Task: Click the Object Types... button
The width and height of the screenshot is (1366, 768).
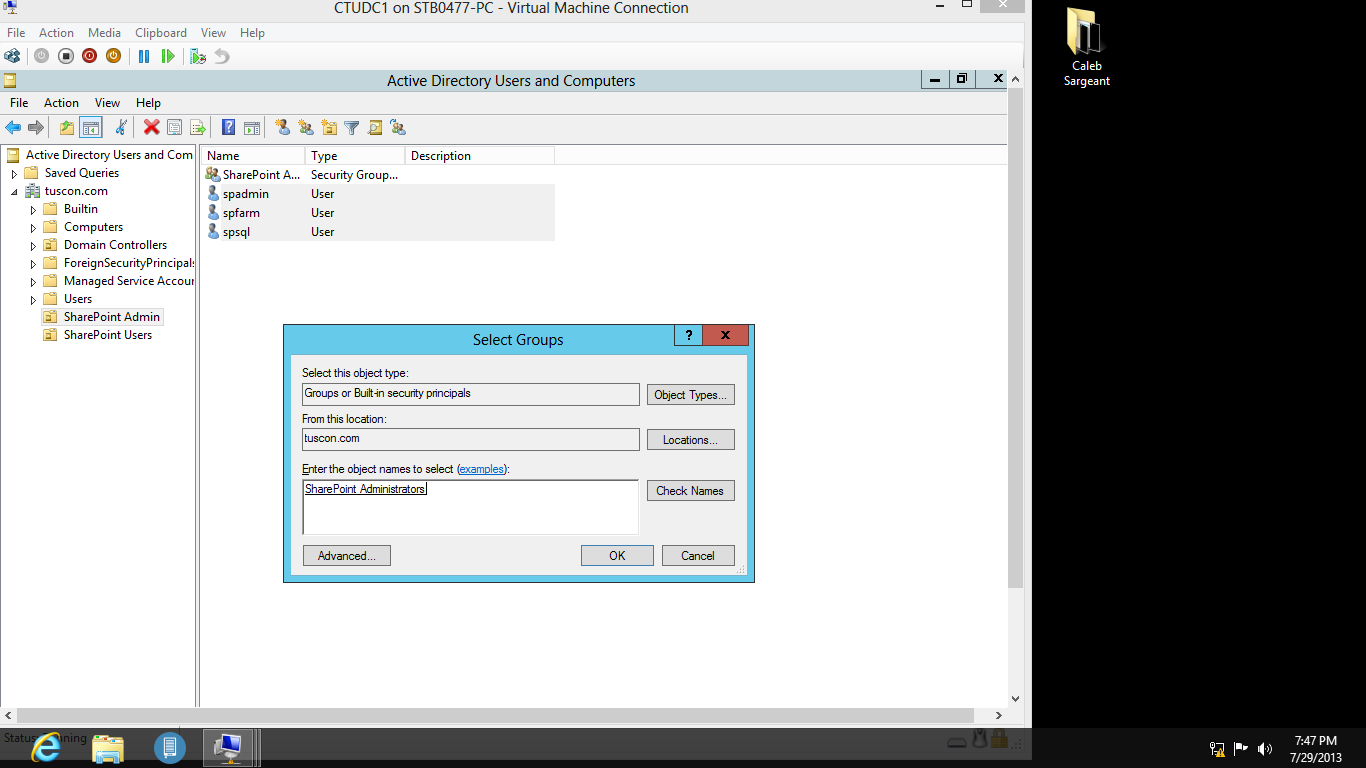Action: [691, 395]
